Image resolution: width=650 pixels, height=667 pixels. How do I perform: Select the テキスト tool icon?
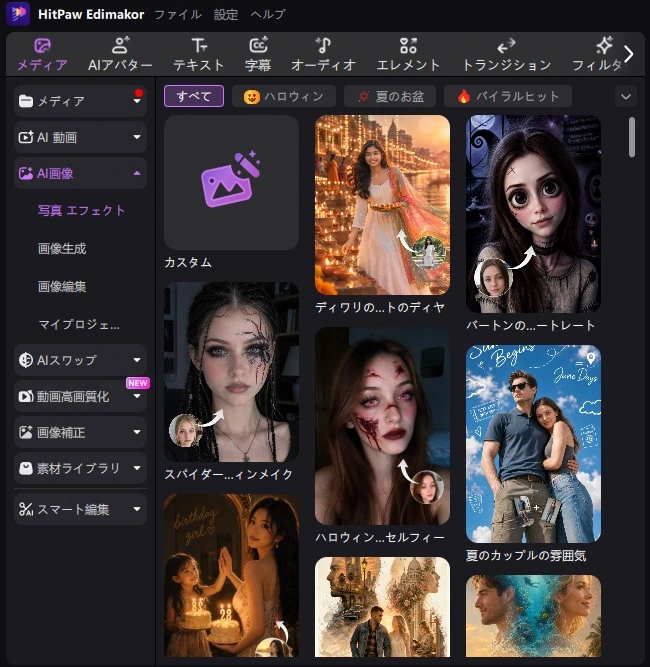199,46
